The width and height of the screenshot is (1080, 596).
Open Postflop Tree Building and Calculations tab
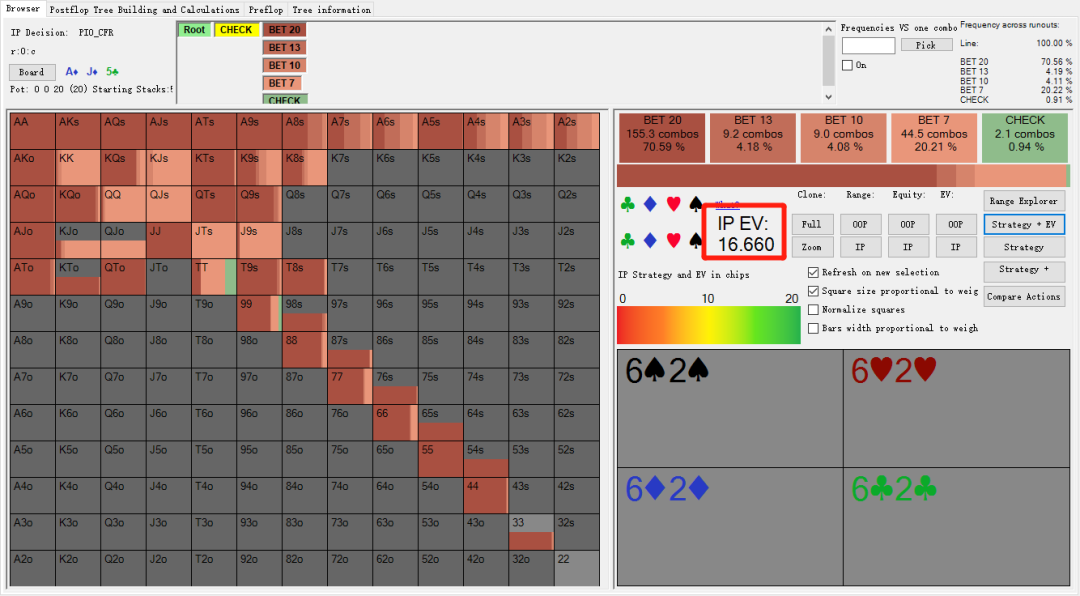pos(145,10)
